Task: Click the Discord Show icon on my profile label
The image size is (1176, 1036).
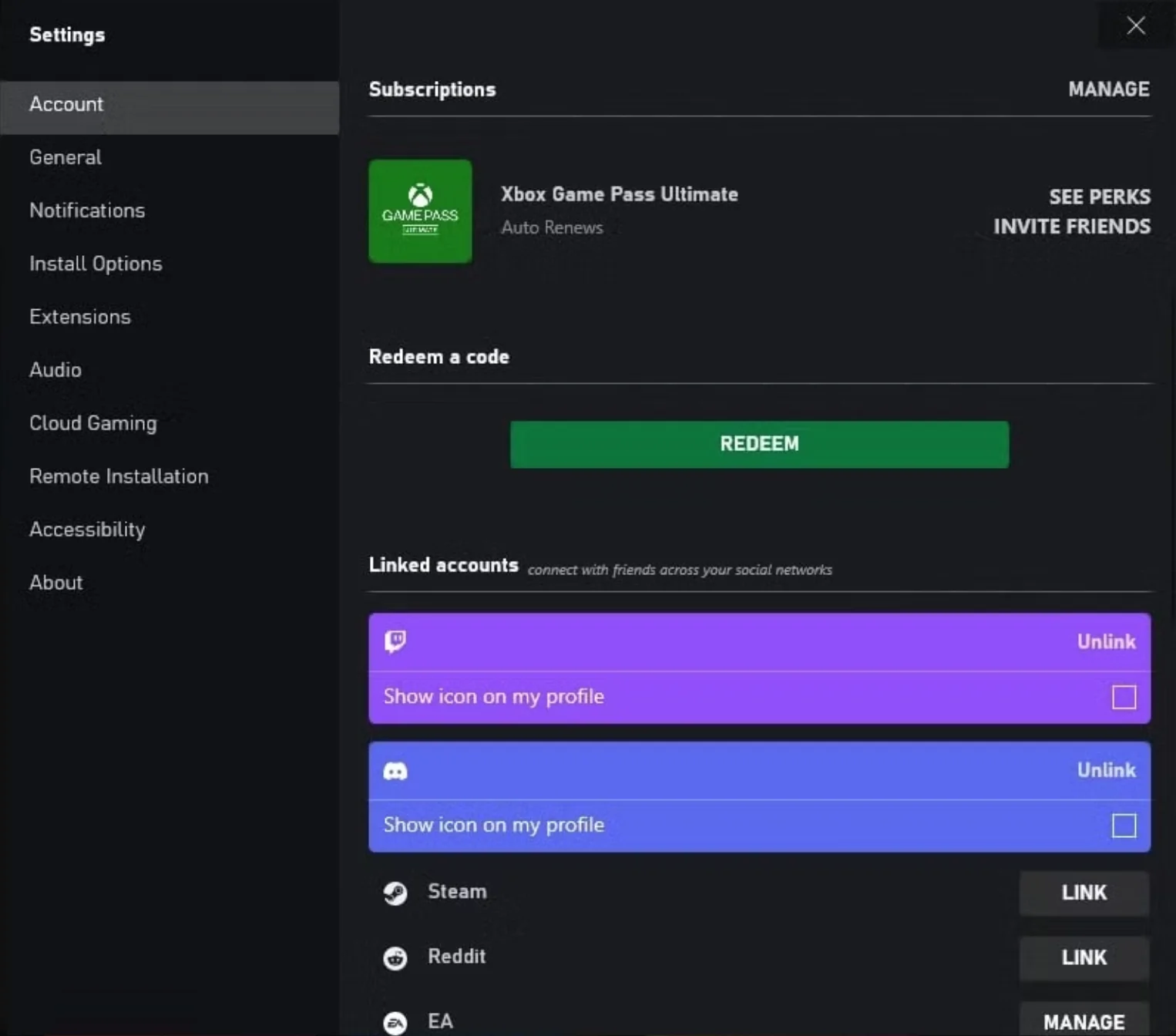Action: (x=494, y=826)
